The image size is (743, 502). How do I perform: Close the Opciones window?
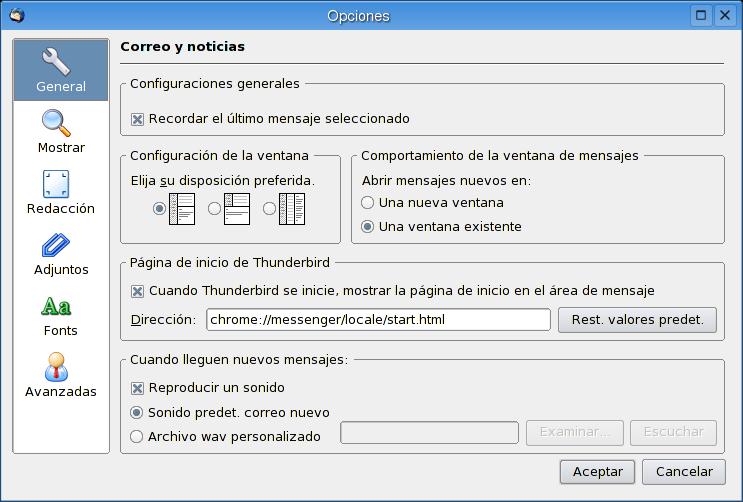725,16
